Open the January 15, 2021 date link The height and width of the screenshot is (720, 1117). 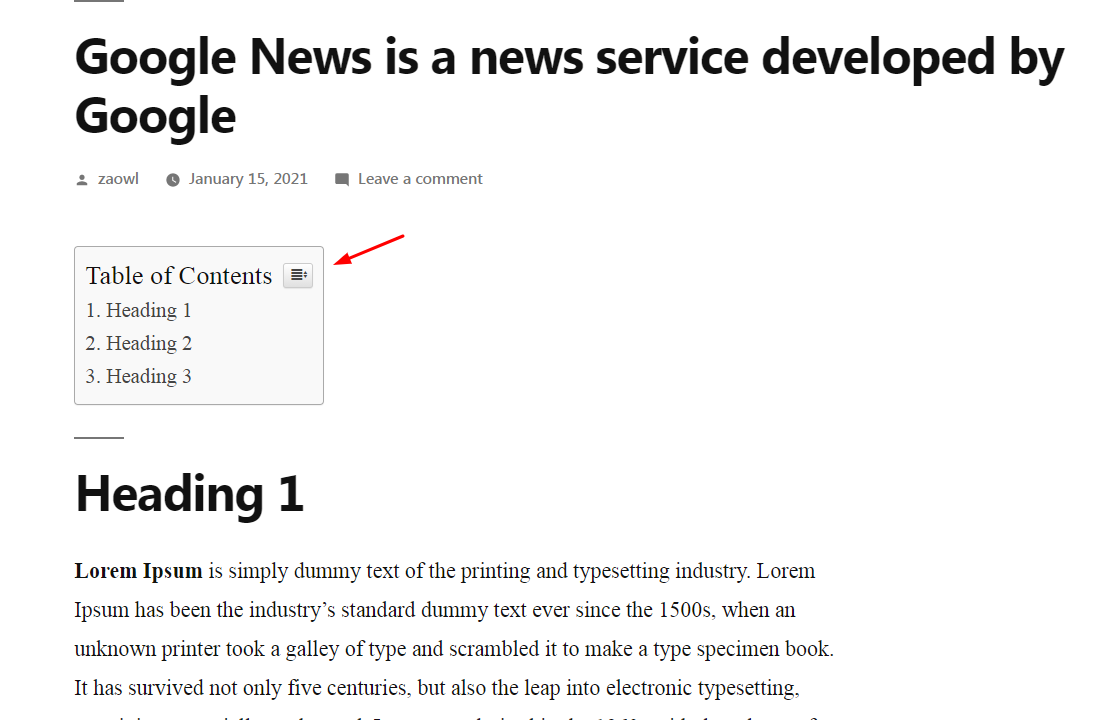tap(248, 179)
